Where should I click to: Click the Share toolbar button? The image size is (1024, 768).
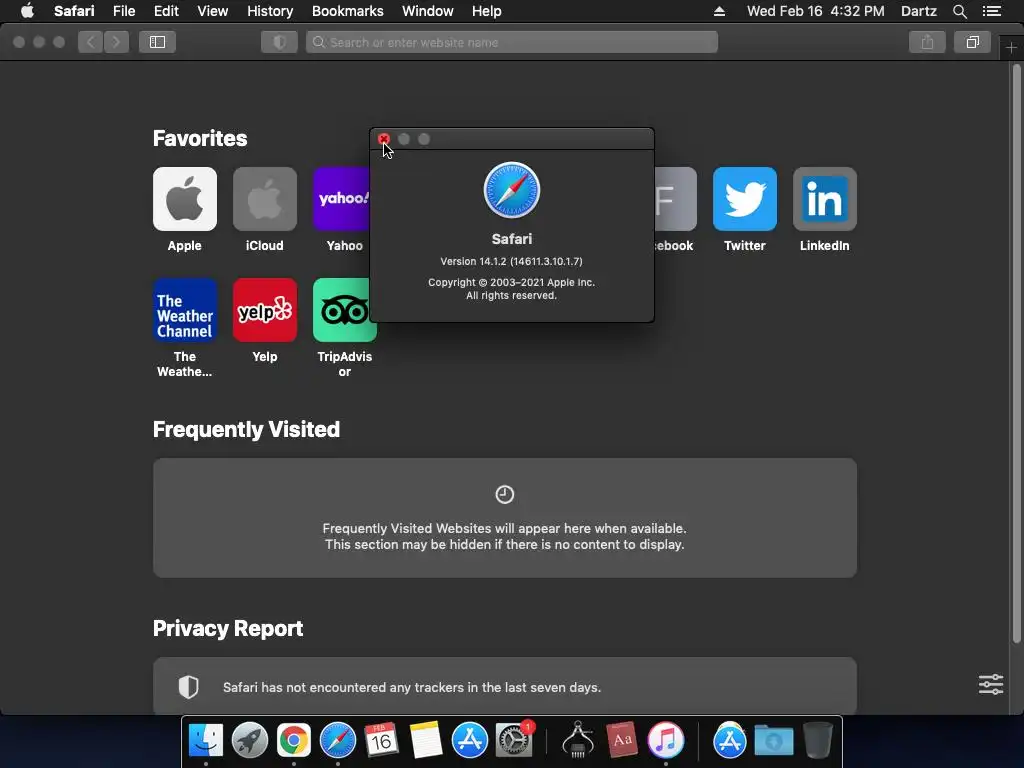pos(927,42)
